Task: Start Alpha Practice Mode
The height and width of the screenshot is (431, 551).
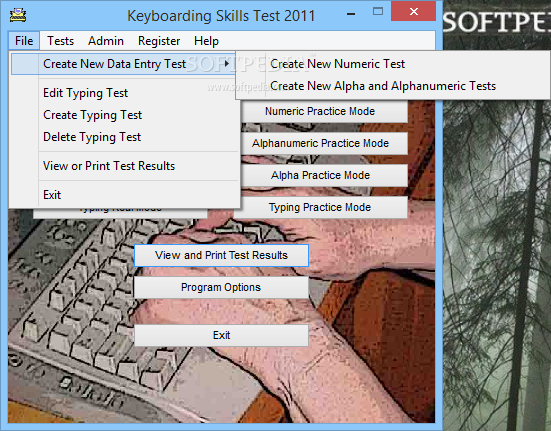Action: click(x=324, y=175)
